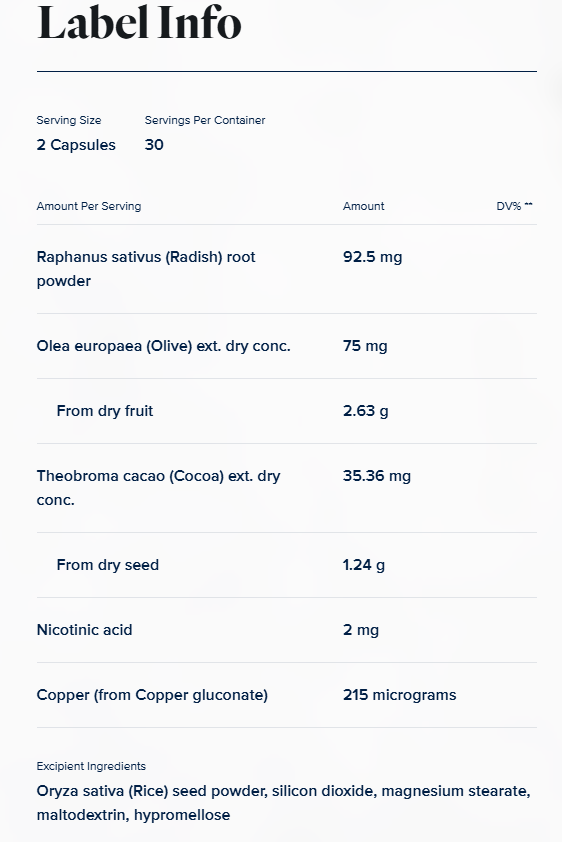Select the Amount column header
The width and height of the screenshot is (562, 842).
pos(364,206)
